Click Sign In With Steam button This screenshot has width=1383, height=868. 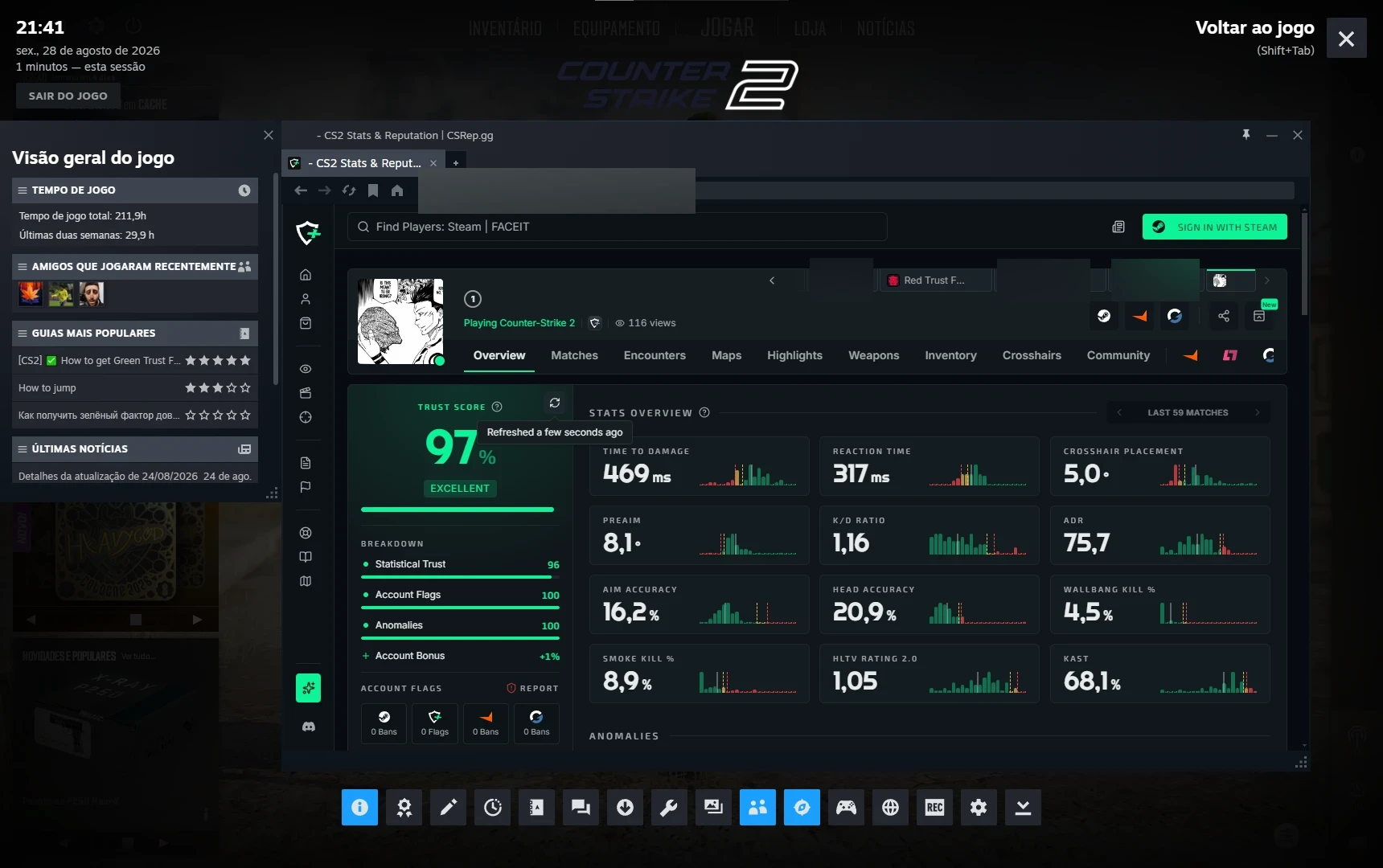[1215, 227]
